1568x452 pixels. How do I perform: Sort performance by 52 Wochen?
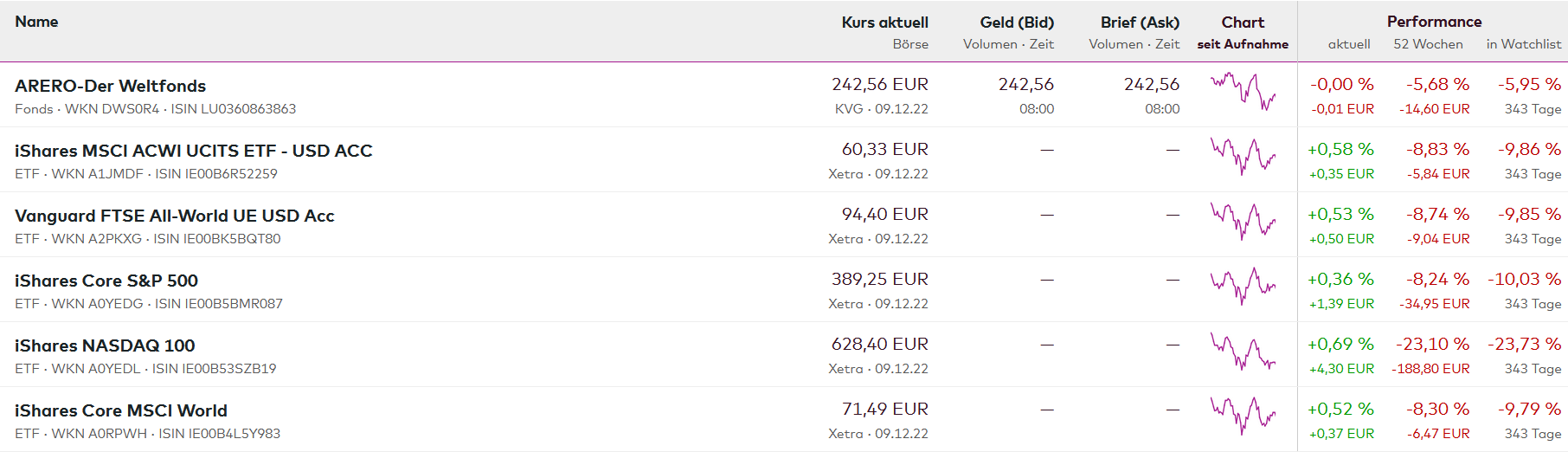coord(1428,44)
